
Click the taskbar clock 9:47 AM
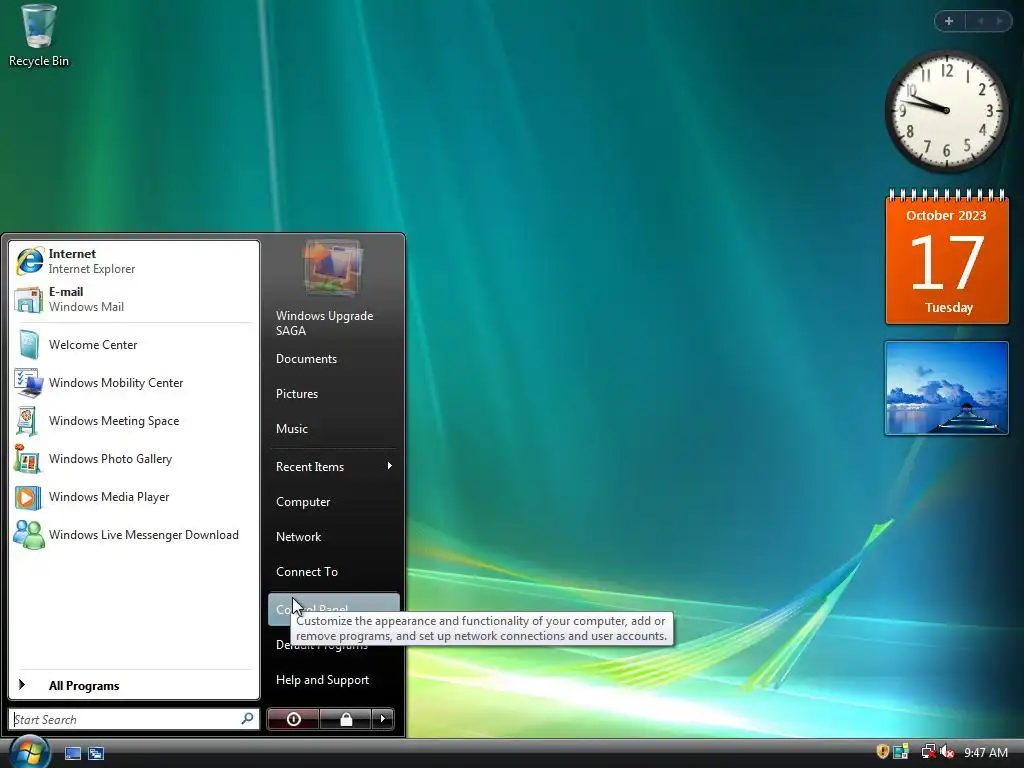(x=985, y=752)
